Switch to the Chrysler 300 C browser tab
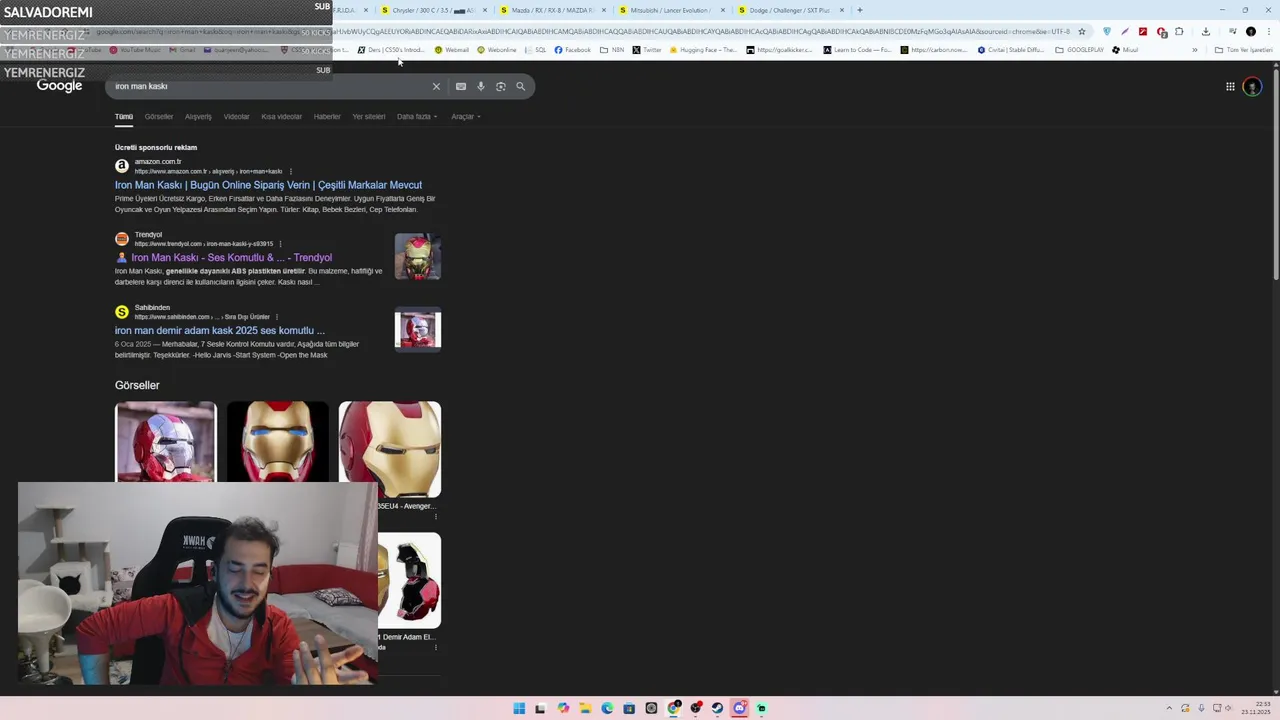Image resolution: width=1280 pixels, height=720 pixels. 433,10
